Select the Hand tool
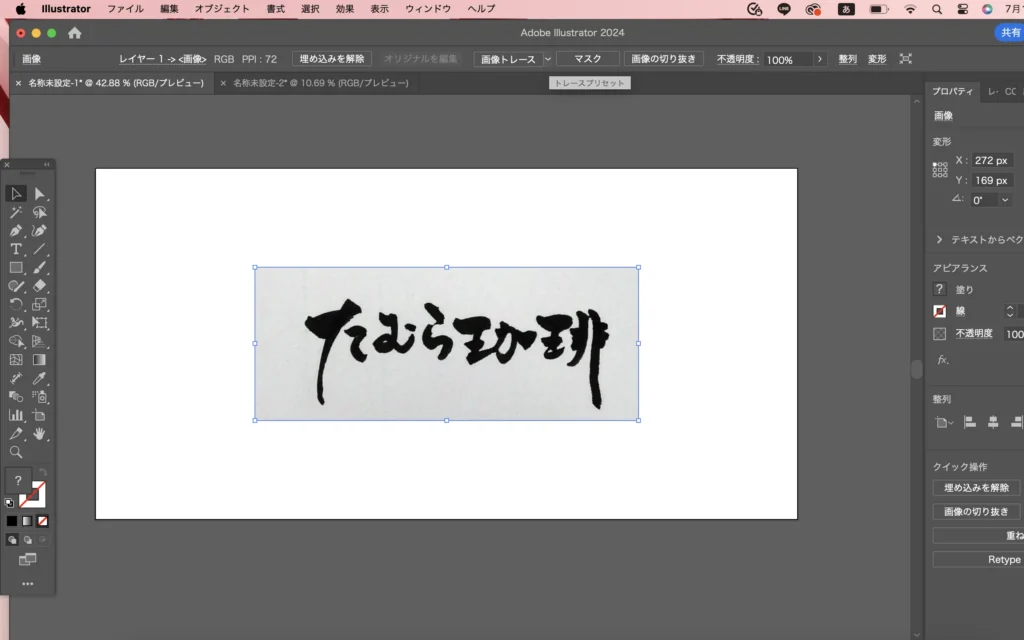Viewport: 1024px width, 640px height. (40, 434)
